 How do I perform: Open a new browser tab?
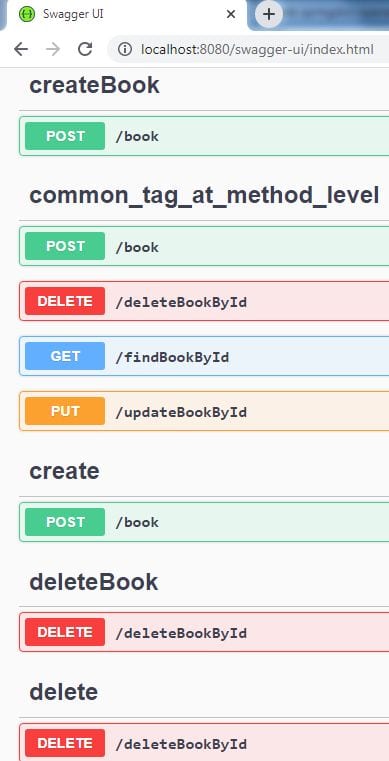(269, 15)
